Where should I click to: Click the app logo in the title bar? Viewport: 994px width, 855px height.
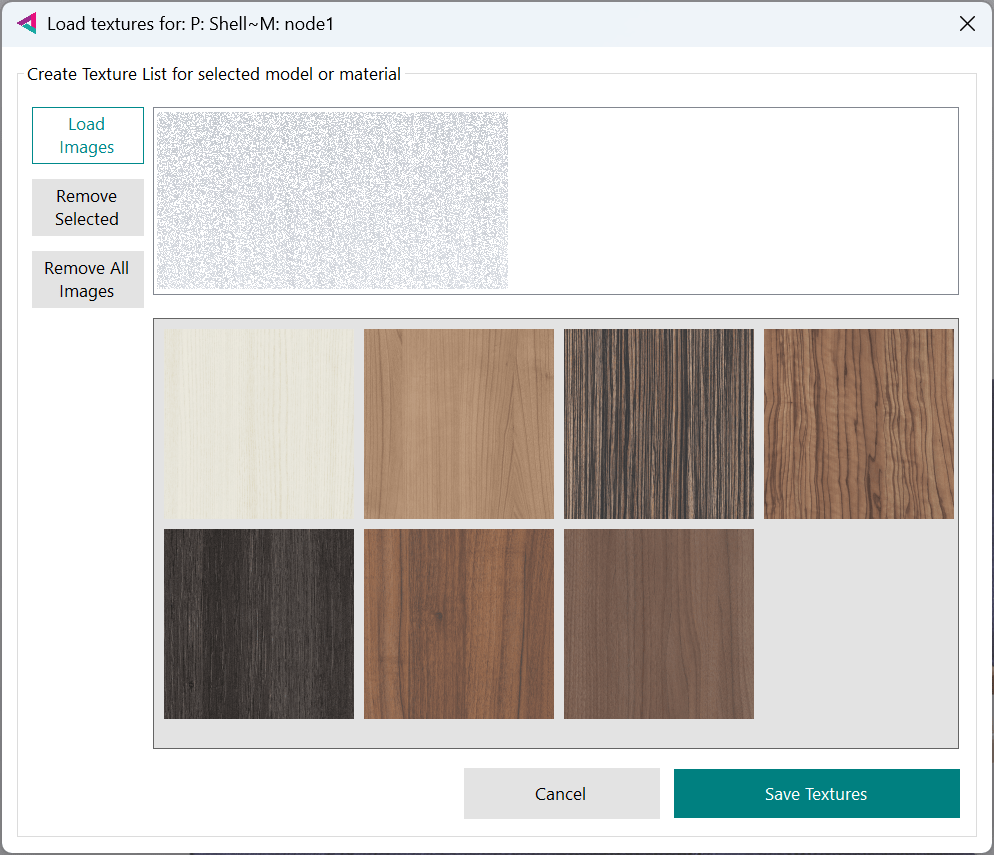pos(27,24)
